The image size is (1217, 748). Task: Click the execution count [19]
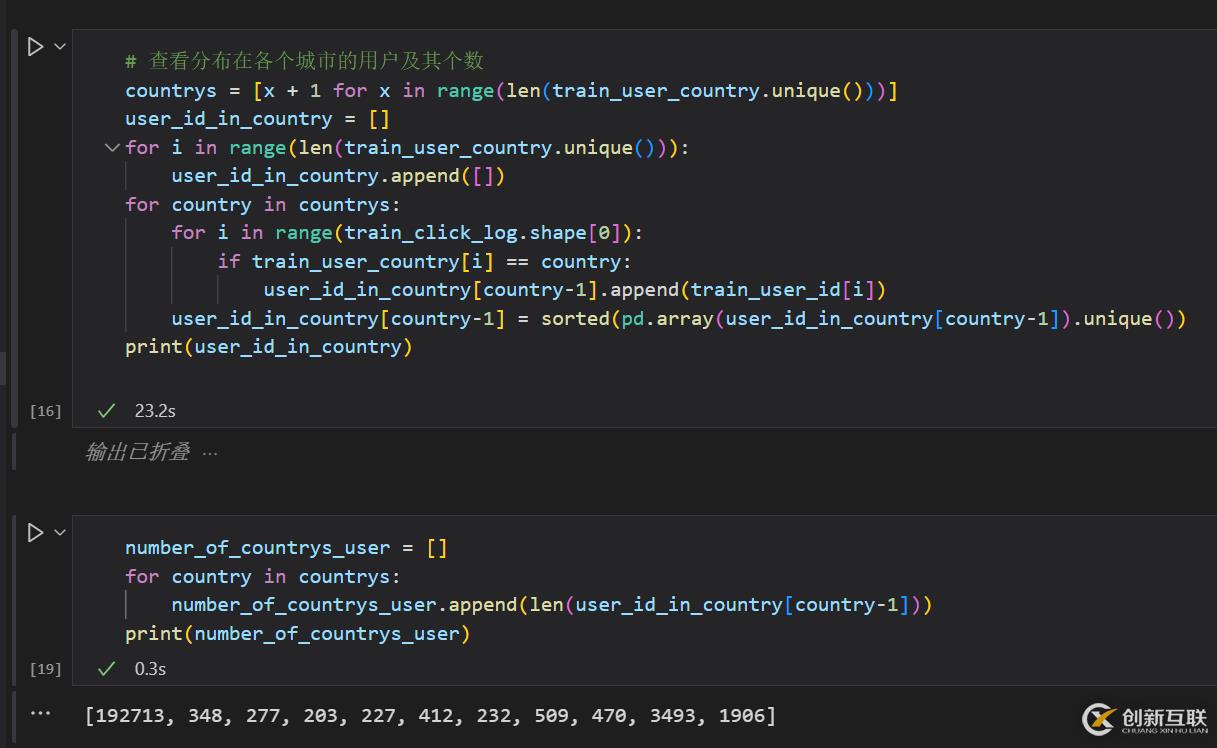(46, 669)
